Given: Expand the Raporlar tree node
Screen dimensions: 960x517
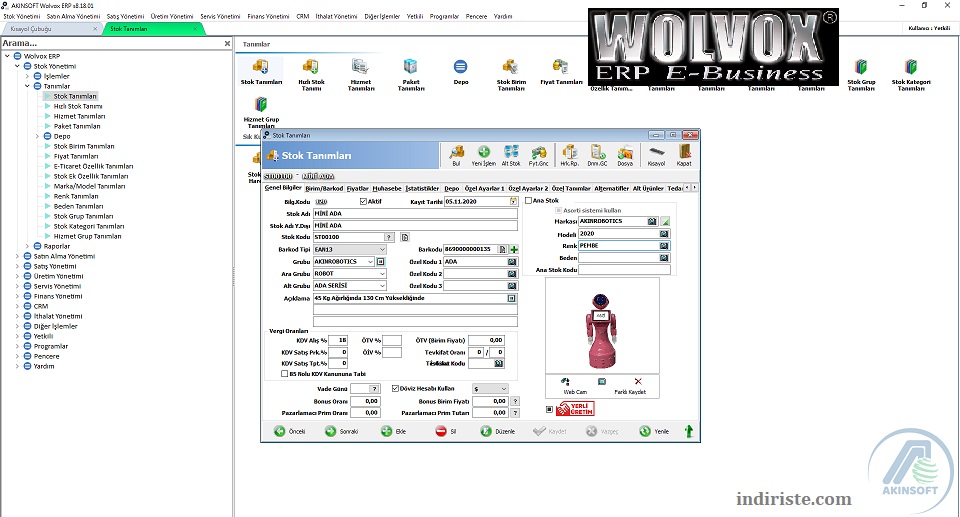Looking at the screenshot, I should 27,246.
